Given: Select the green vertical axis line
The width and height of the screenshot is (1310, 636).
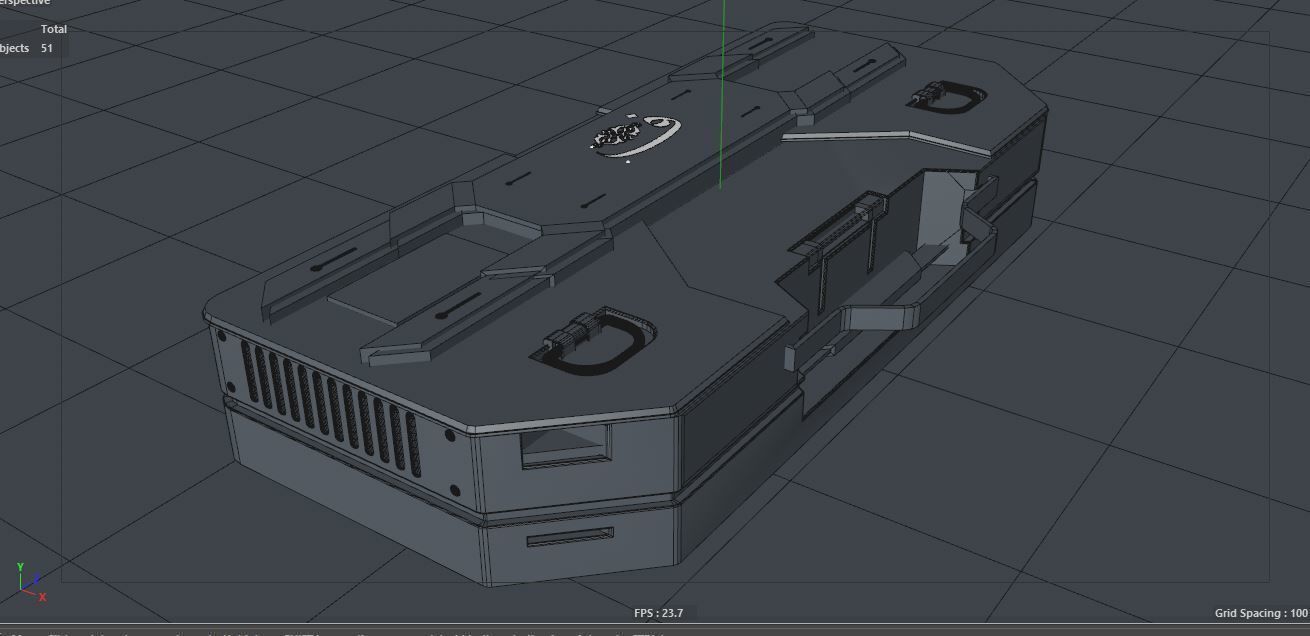Looking at the screenshot, I should point(721,94).
